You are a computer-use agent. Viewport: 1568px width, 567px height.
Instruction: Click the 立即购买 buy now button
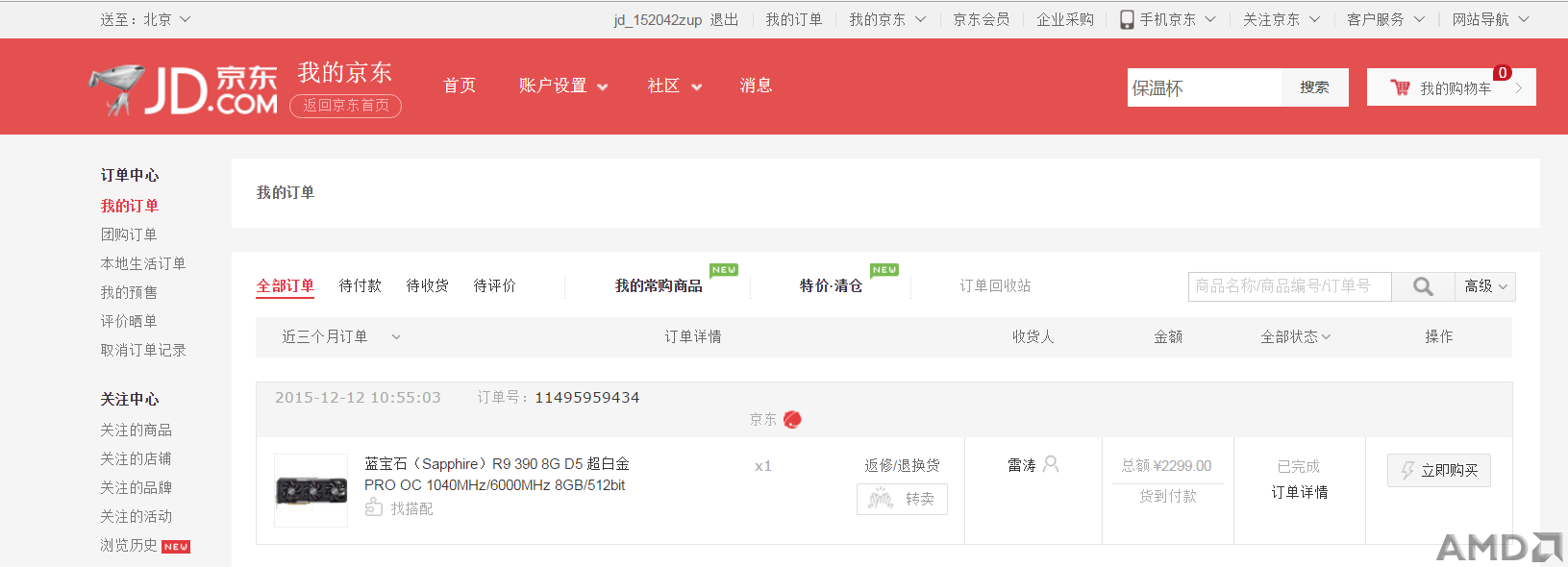coord(1439,470)
